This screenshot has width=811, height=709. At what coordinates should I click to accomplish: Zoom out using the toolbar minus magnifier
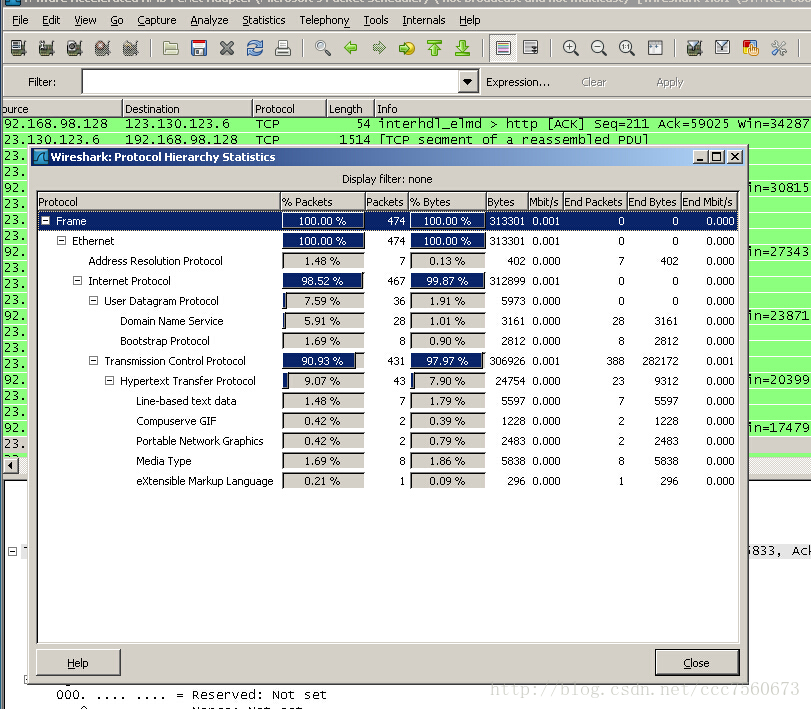click(598, 48)
